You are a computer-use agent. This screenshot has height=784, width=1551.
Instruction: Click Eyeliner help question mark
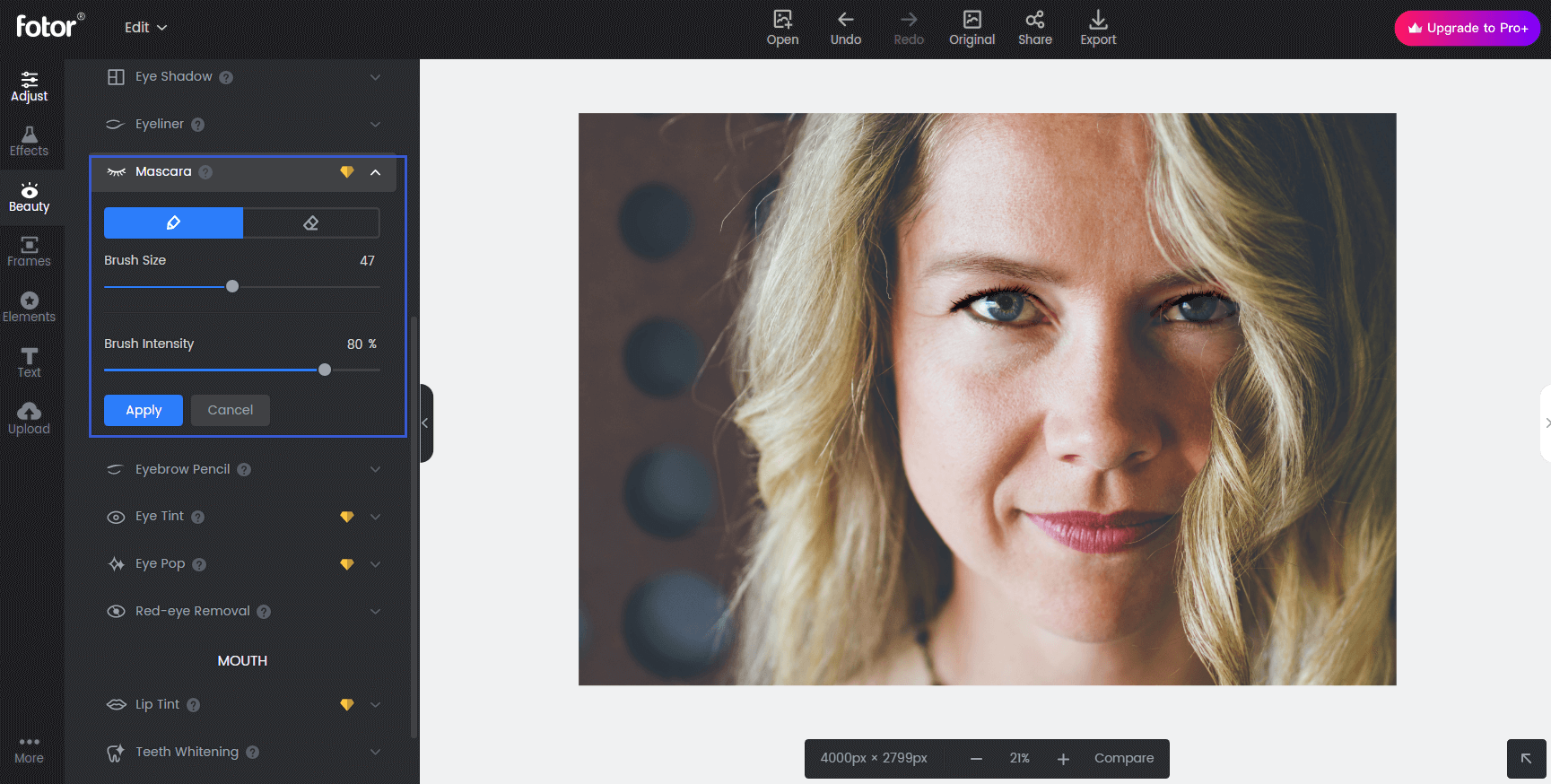click(197, 125)
